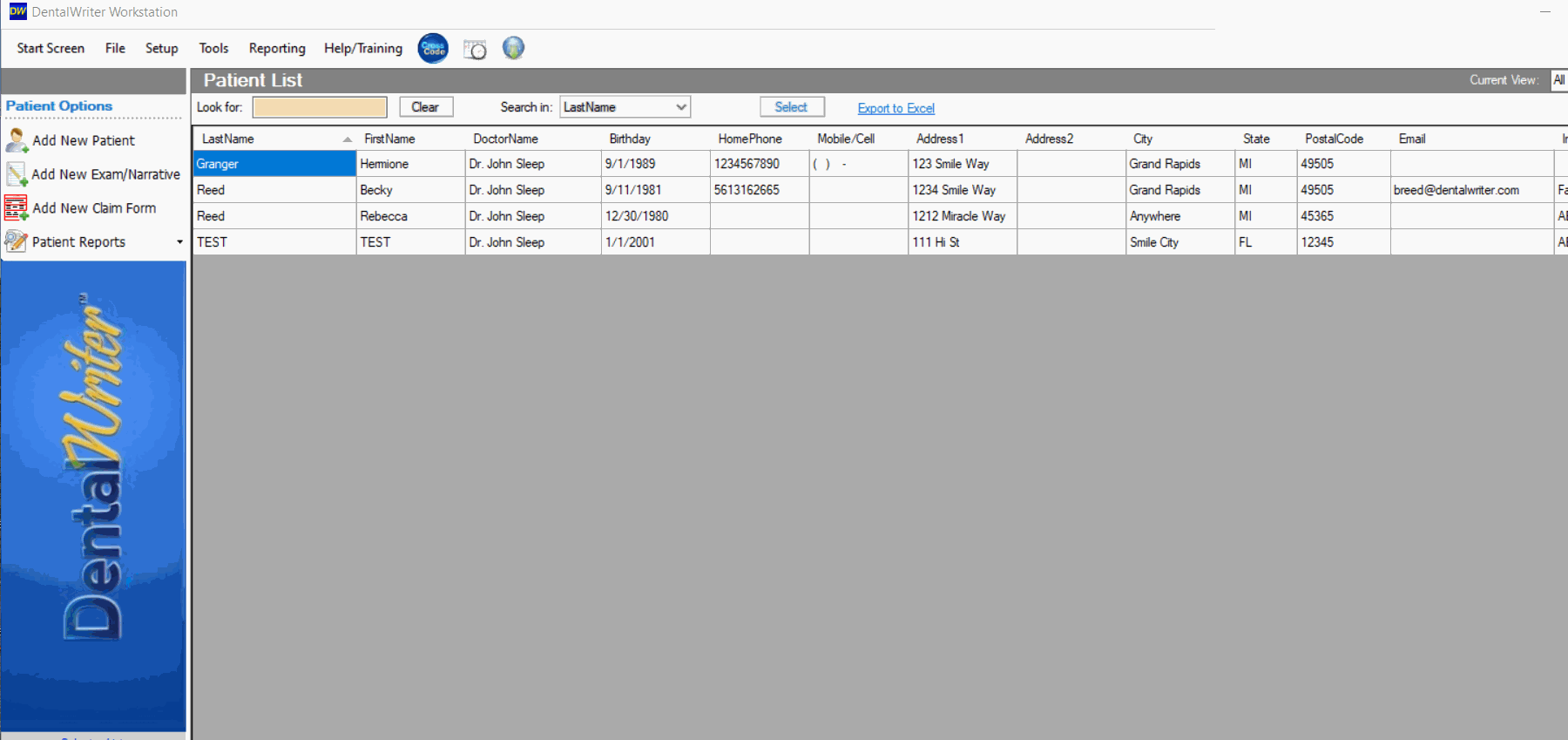Screen dimensions: 1568x740
Task: Sort by the Birthday column header
Action: [656, 139]
